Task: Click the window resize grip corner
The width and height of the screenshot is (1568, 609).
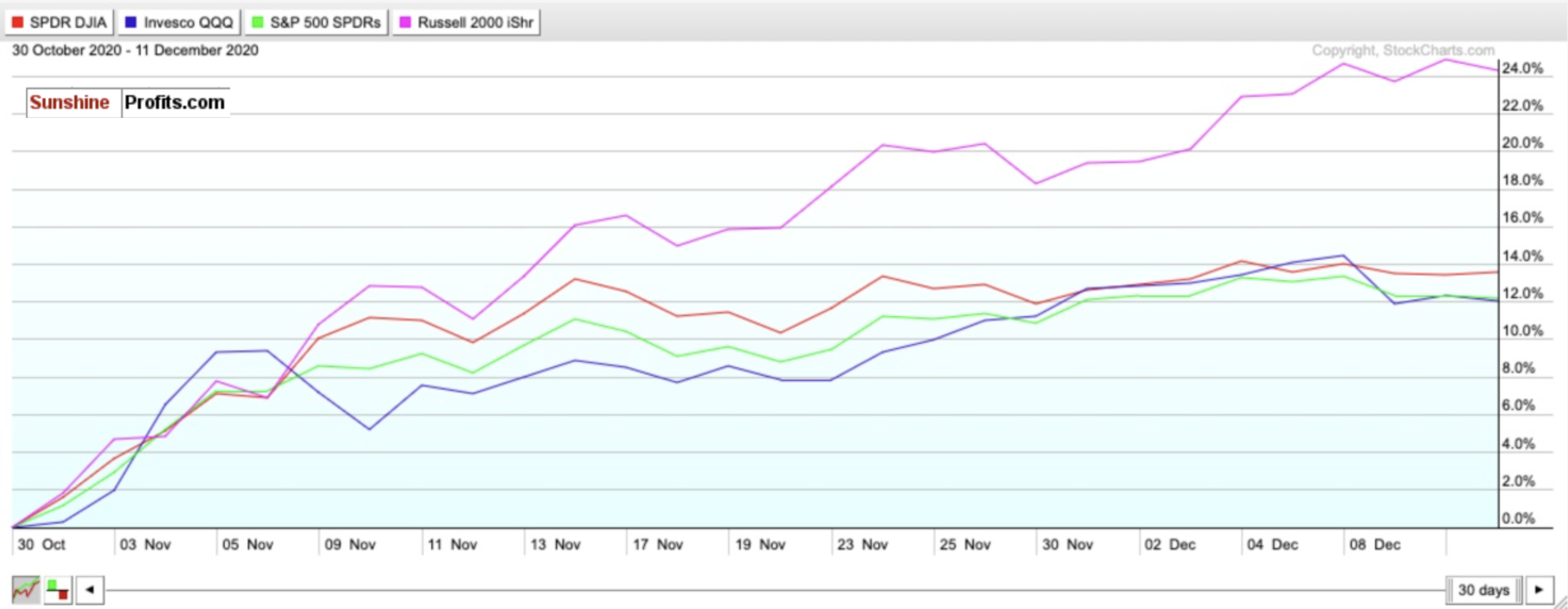Action: (x=1560, y=602)
